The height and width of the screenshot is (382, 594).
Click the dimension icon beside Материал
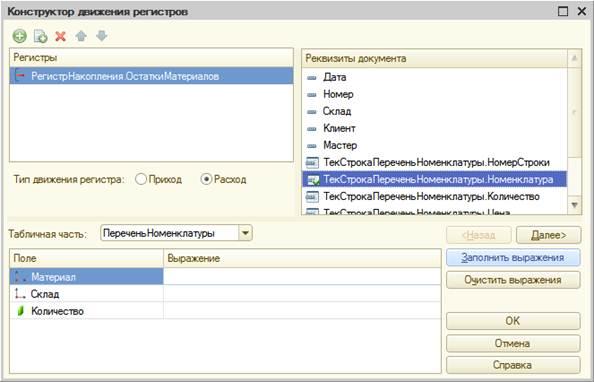[20, 277]
